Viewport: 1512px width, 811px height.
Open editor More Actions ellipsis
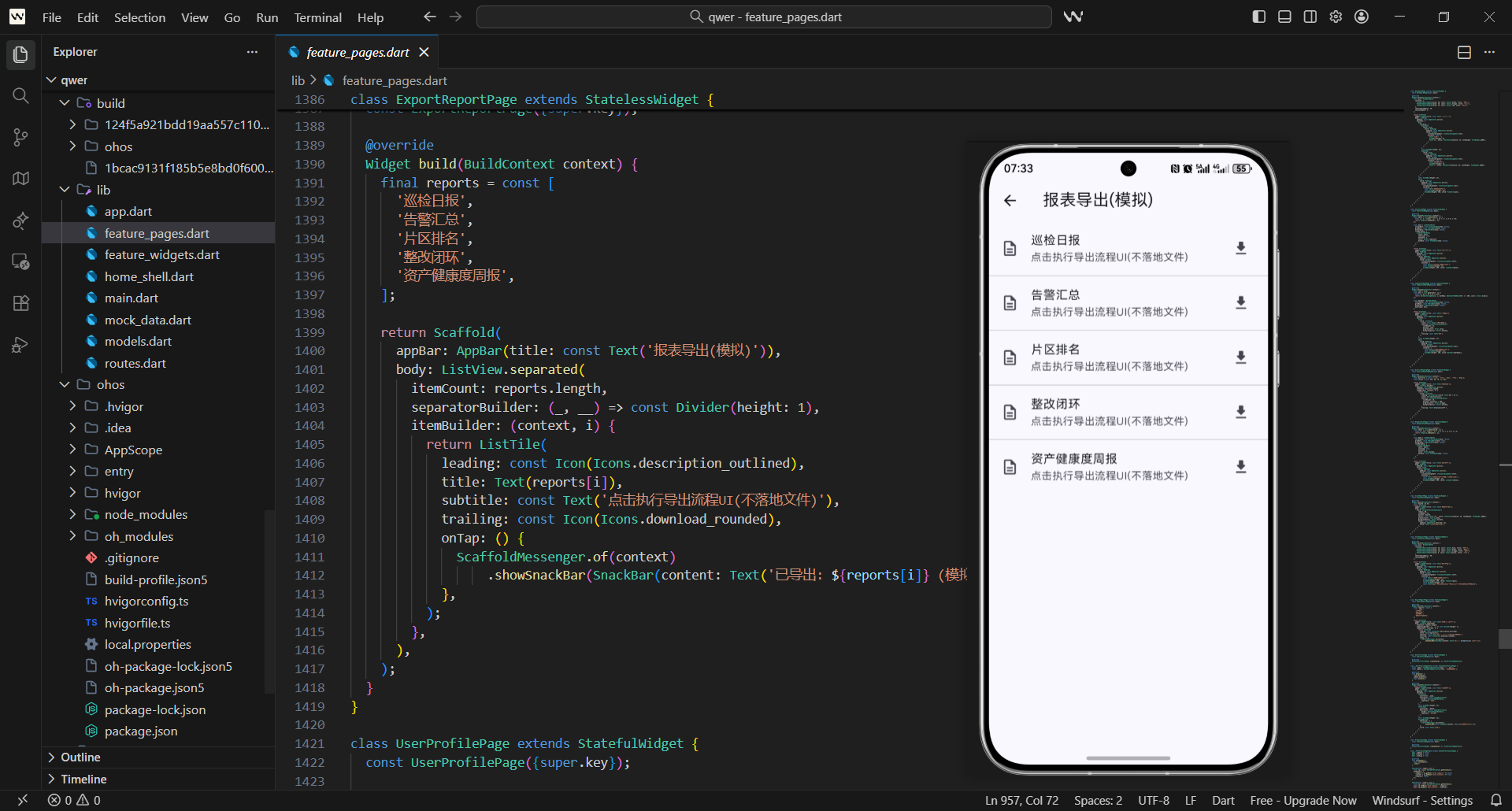pyautogui.click(x=1489, y=52)
